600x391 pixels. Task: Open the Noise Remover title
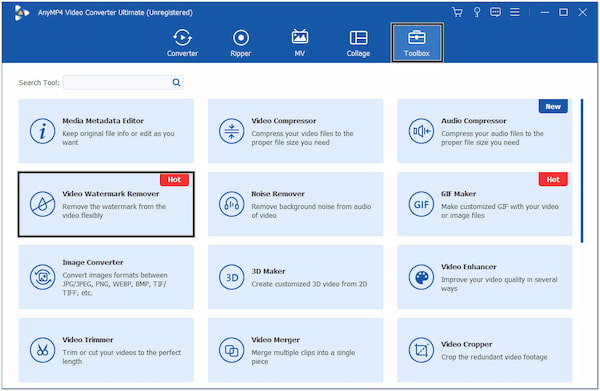[278, 194]
